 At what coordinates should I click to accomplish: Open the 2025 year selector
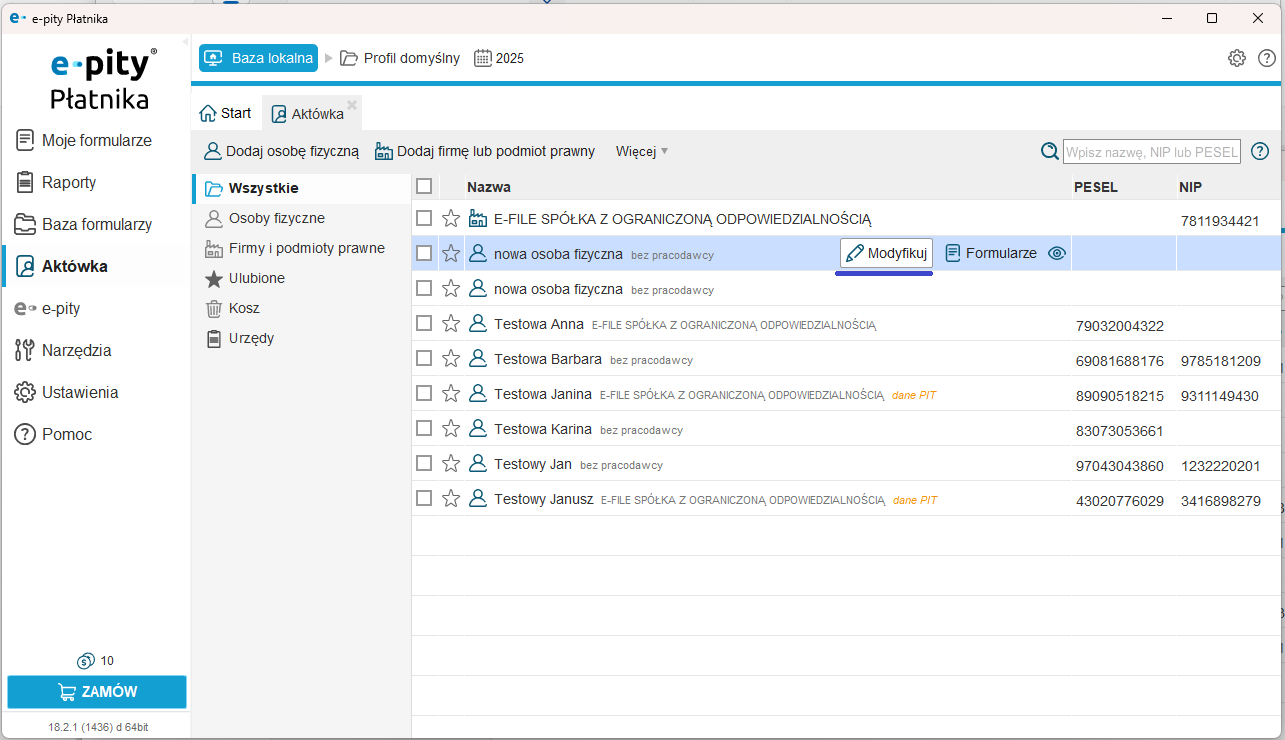(x=499, y=58)
